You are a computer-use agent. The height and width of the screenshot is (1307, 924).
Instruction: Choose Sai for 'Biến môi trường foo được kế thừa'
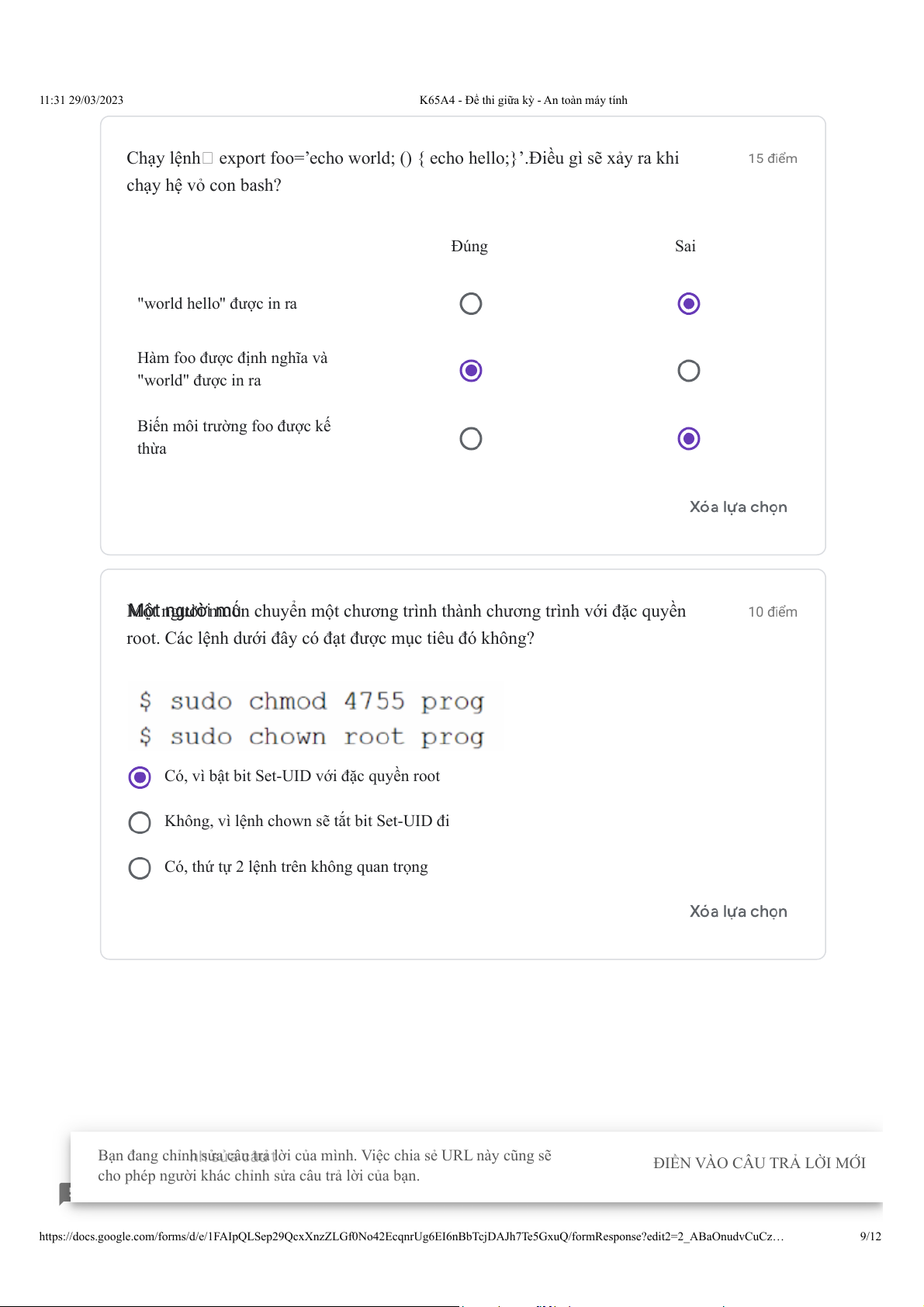(688, 439)
